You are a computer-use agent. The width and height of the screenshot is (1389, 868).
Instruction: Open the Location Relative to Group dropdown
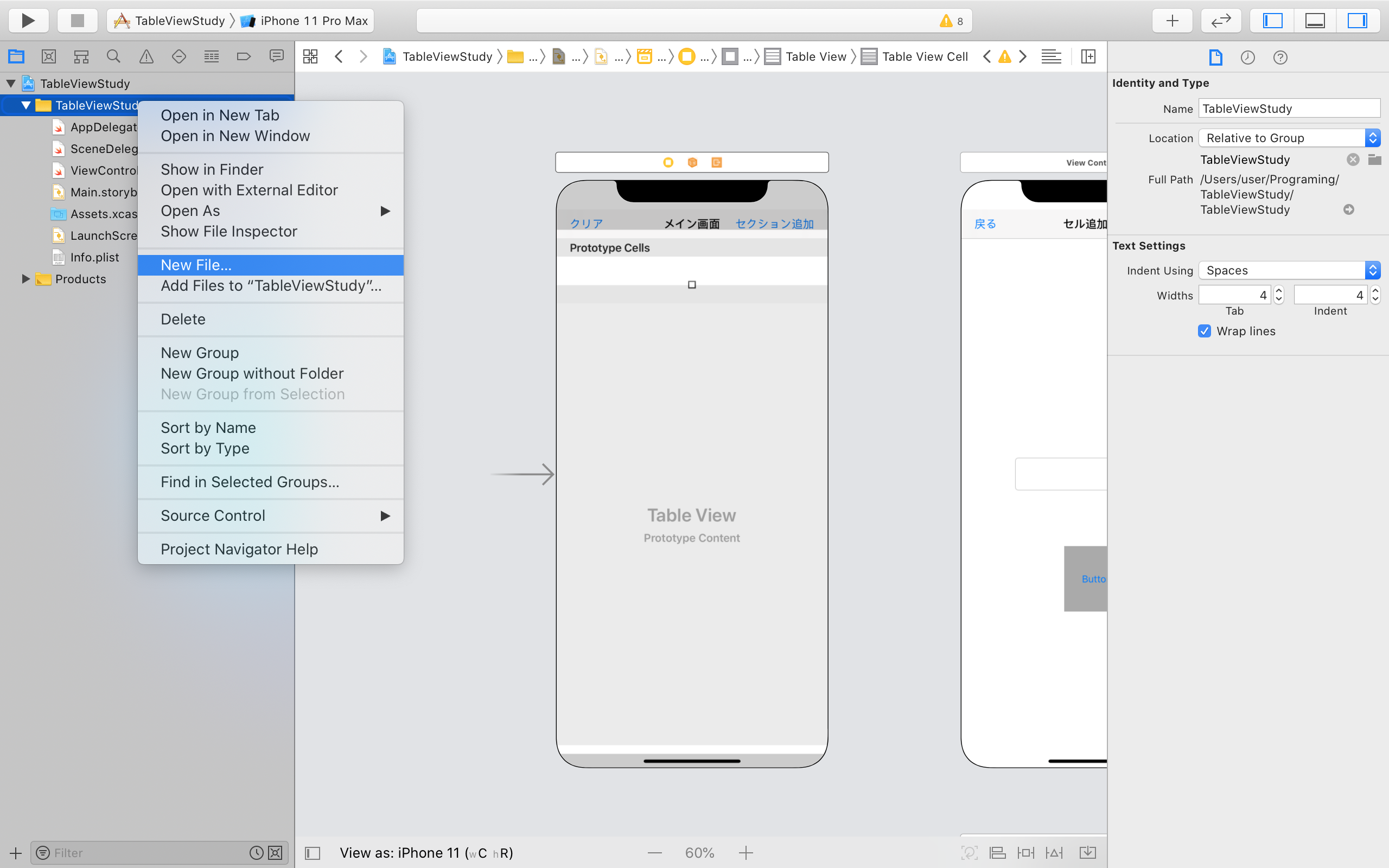pos(1289,138)
